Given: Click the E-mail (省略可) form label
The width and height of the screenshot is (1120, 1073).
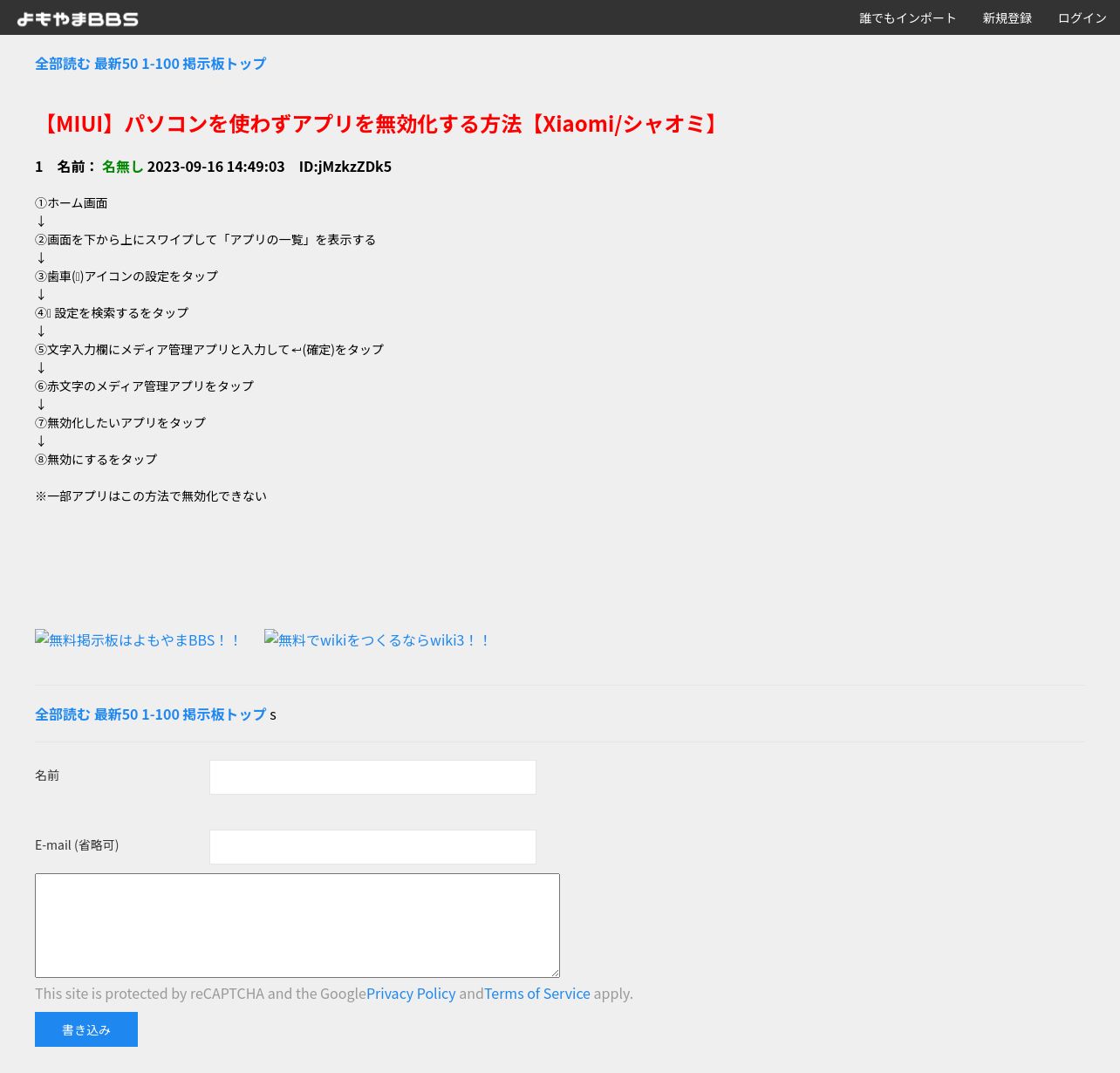Looking at the screenshot, I should click(x=77, y=845).
